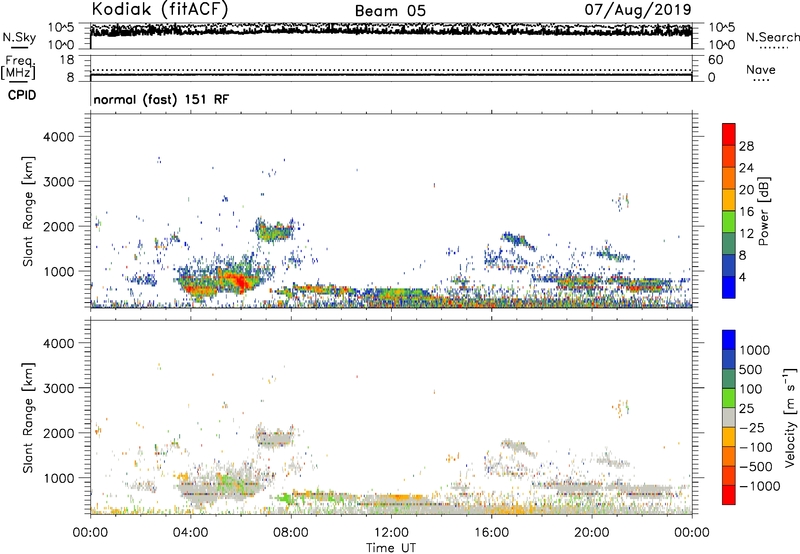Click the date '07/Aug/2019'
Screen dimensions: 800x554
click(x=638, y=9)
